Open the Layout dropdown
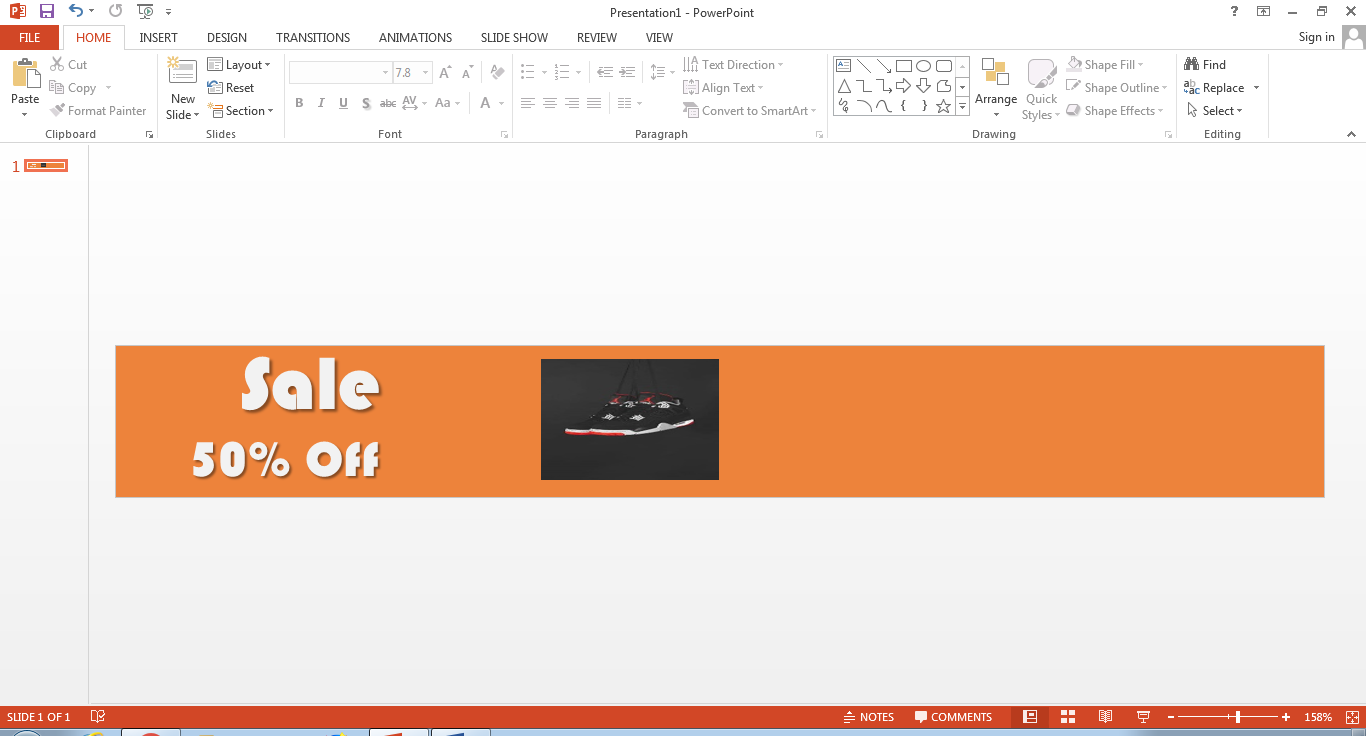 pos(240,63)
